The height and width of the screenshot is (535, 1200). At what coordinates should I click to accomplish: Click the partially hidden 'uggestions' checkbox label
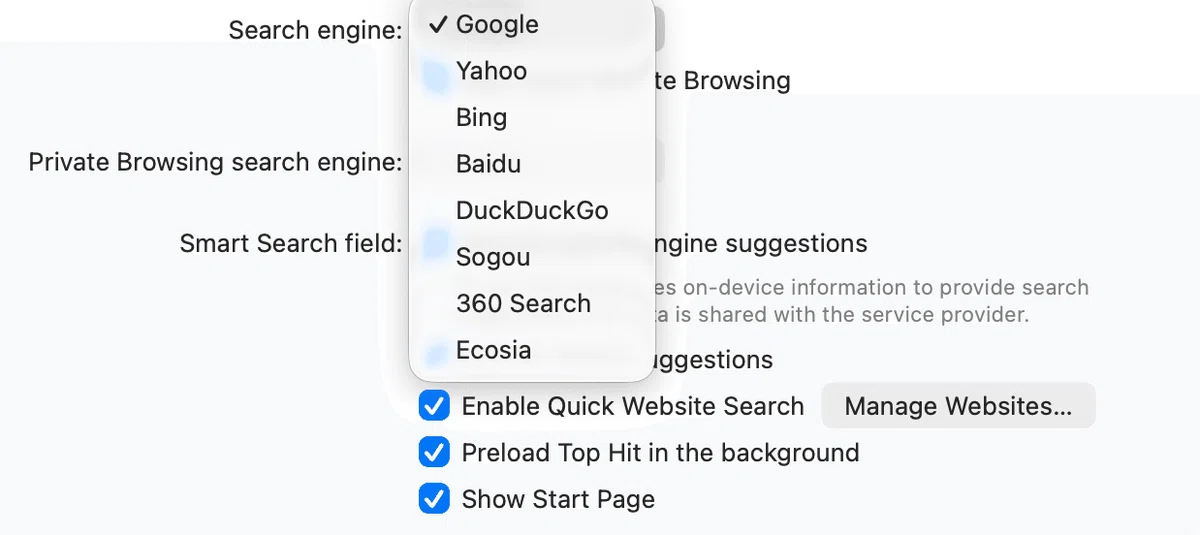point(713,360)
